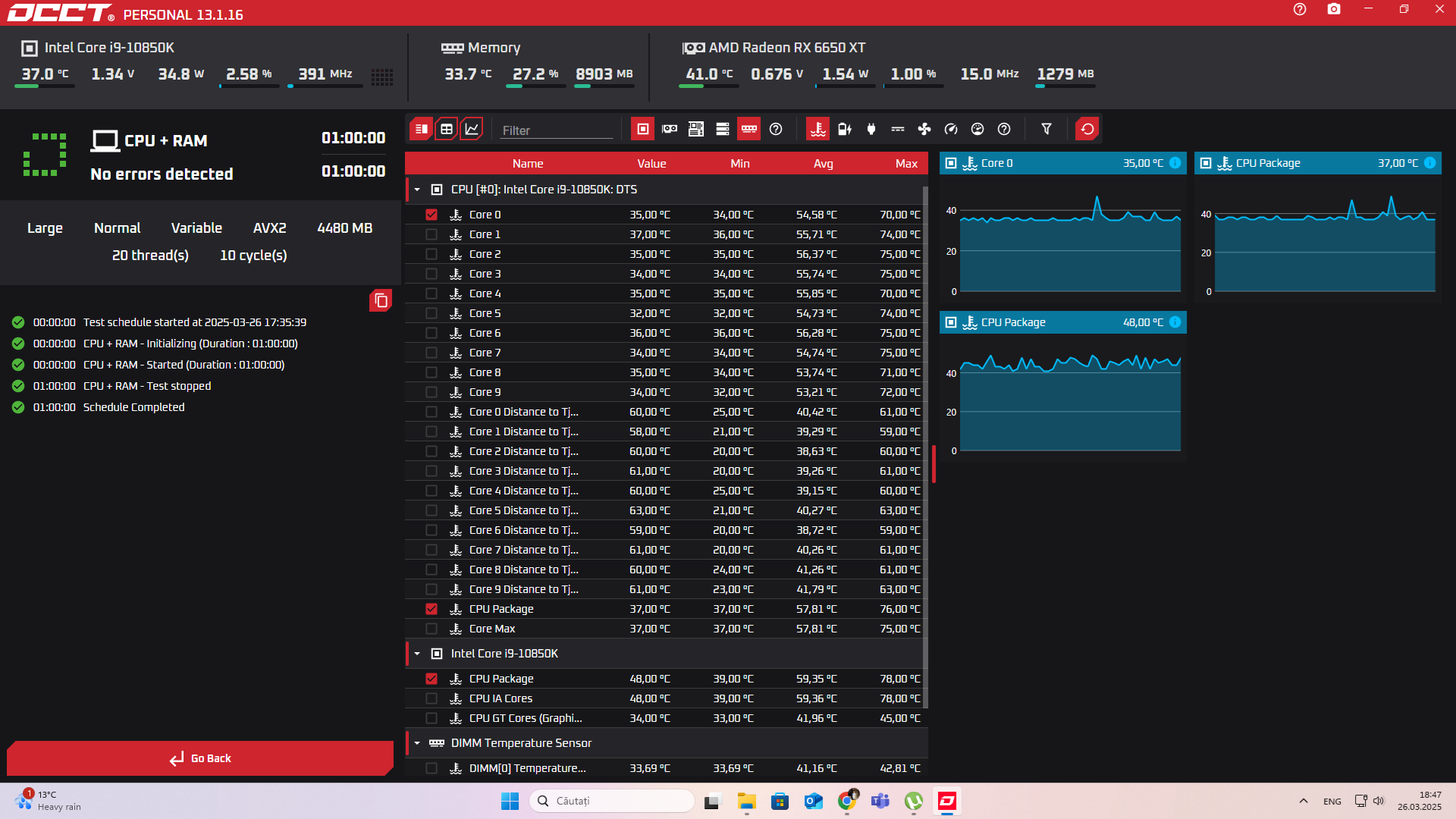The image size is (1456, 819).
Task: Open help from title bar
Action: [1300, 9]
